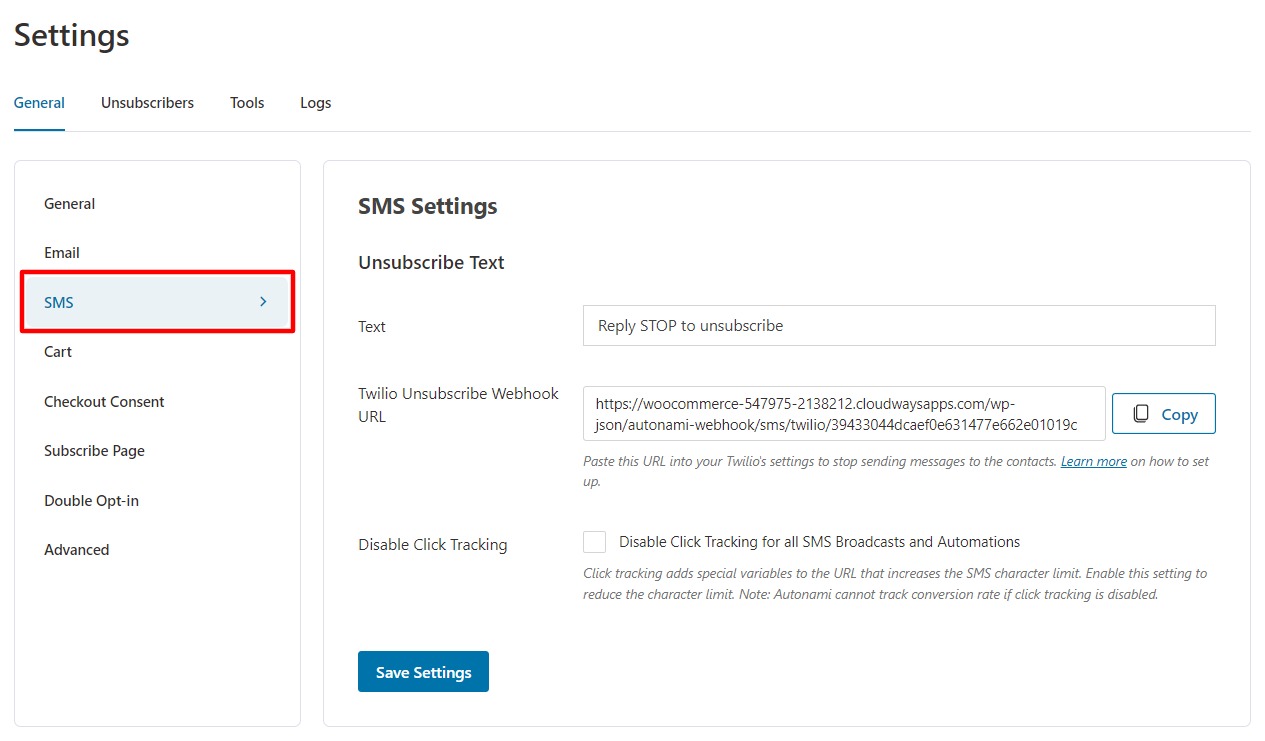The image size is (1265, 741).
Task: Click the Save Settings button
Action: (423, 672)
